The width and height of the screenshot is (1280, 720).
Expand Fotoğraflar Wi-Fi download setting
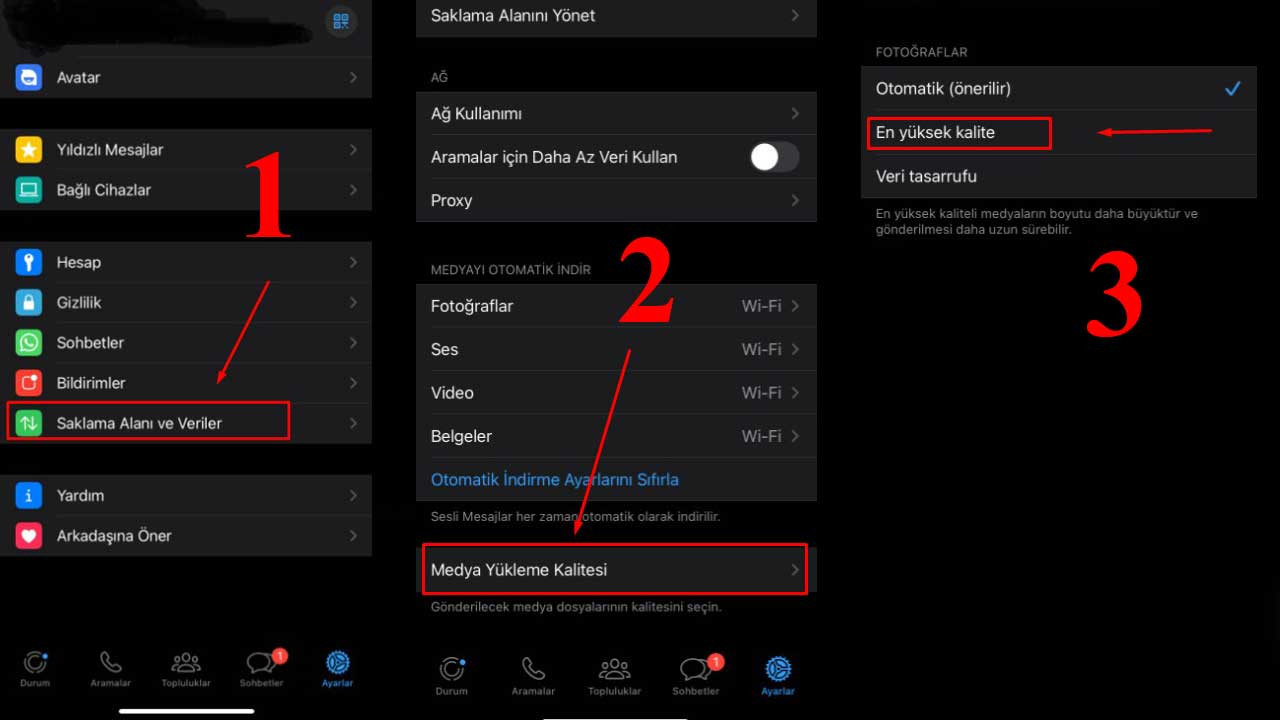[x=616, y=306]
